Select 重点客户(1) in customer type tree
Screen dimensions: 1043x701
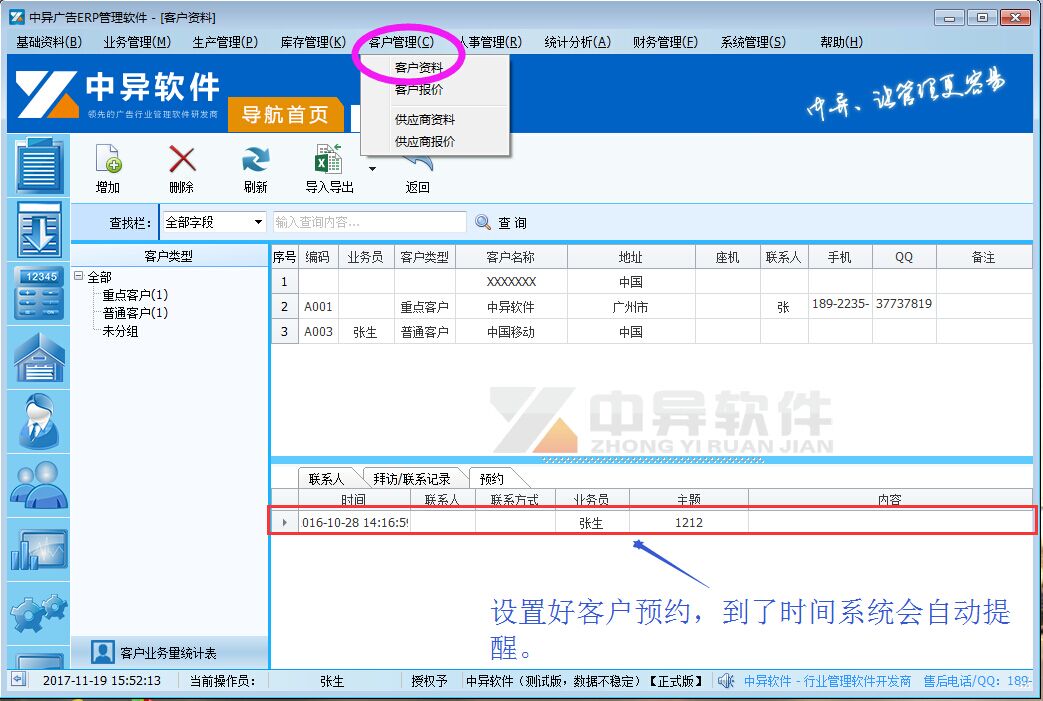pyautogui.click(x=135, y=295)
